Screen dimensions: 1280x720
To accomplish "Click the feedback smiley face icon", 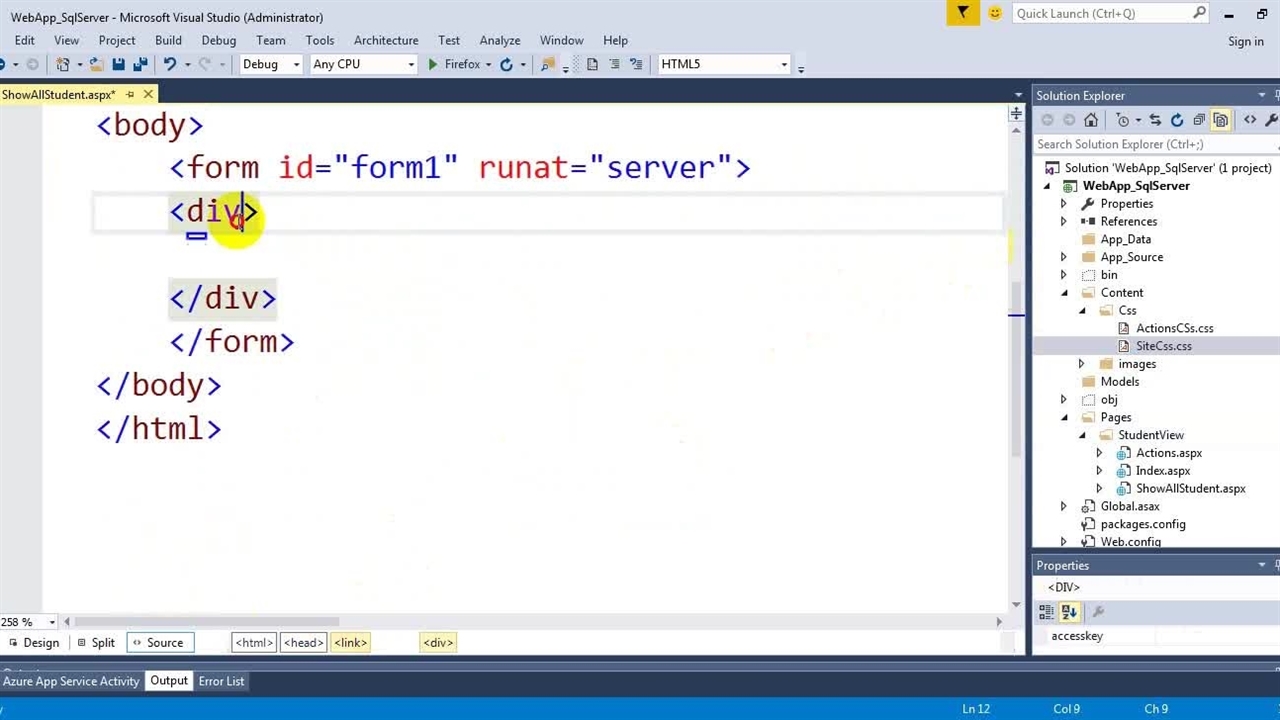I will coord(994,13).
